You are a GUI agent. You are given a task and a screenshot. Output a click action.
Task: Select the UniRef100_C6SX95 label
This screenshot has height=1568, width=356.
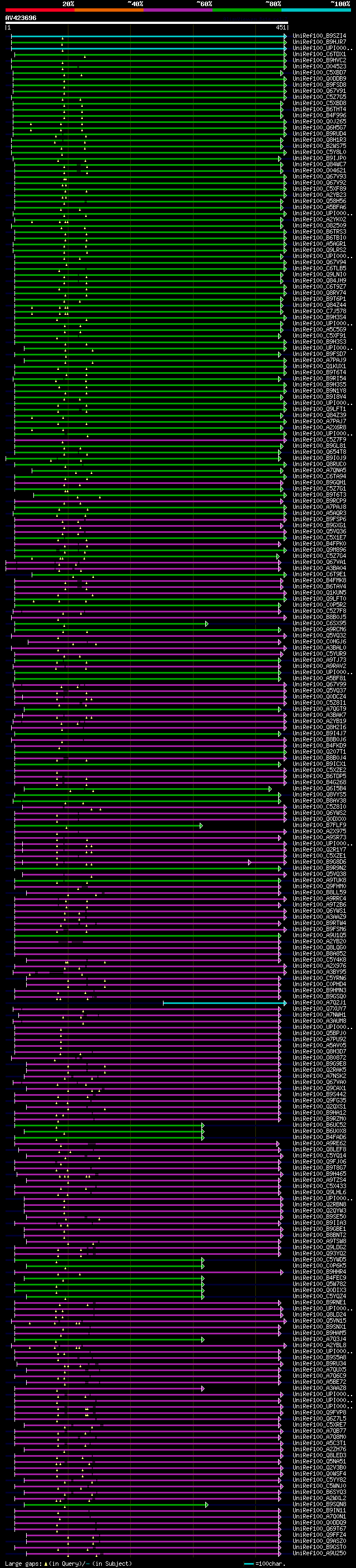click(319, 624)
